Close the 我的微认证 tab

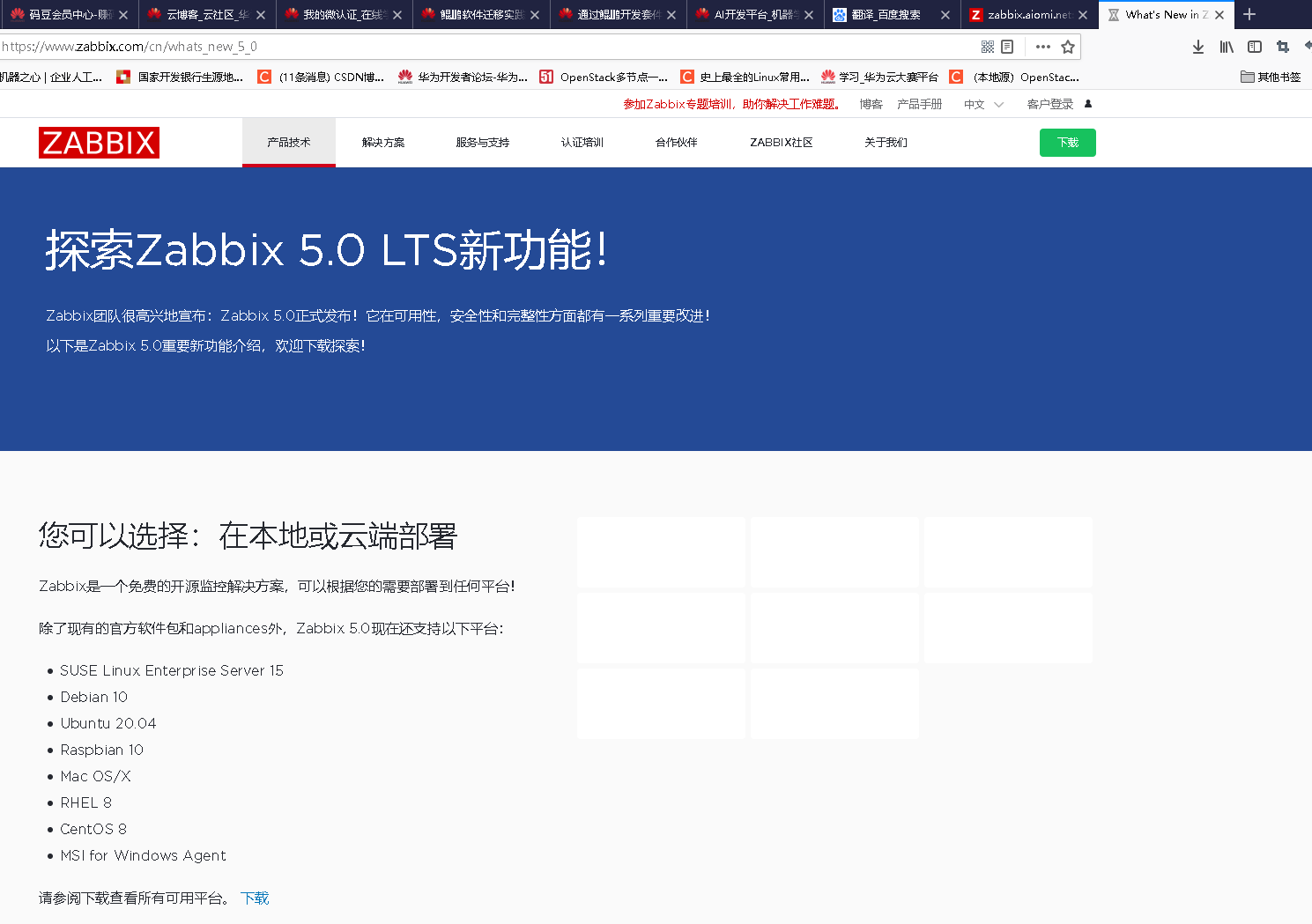pos(397,15)
